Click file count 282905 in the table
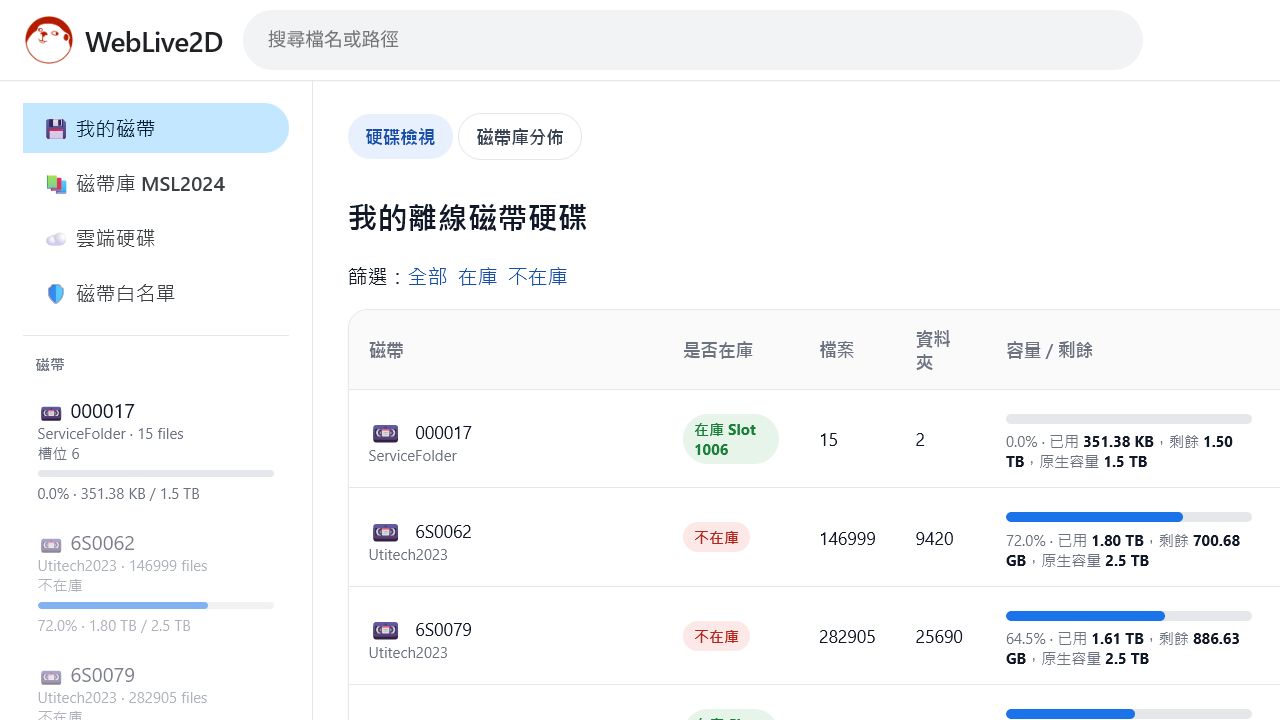Image resolution: width=1280 pixels, height=720 pixels. (x=847, y=637)
